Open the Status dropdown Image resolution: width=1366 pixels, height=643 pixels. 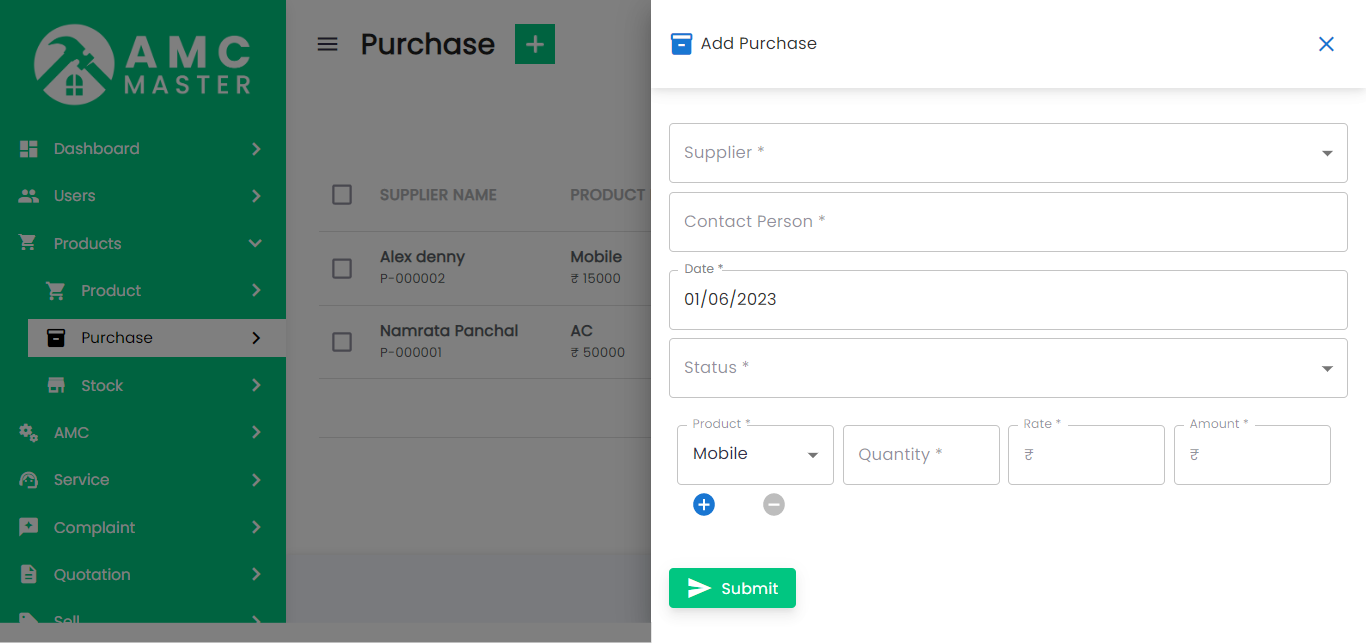point(1007,368)
